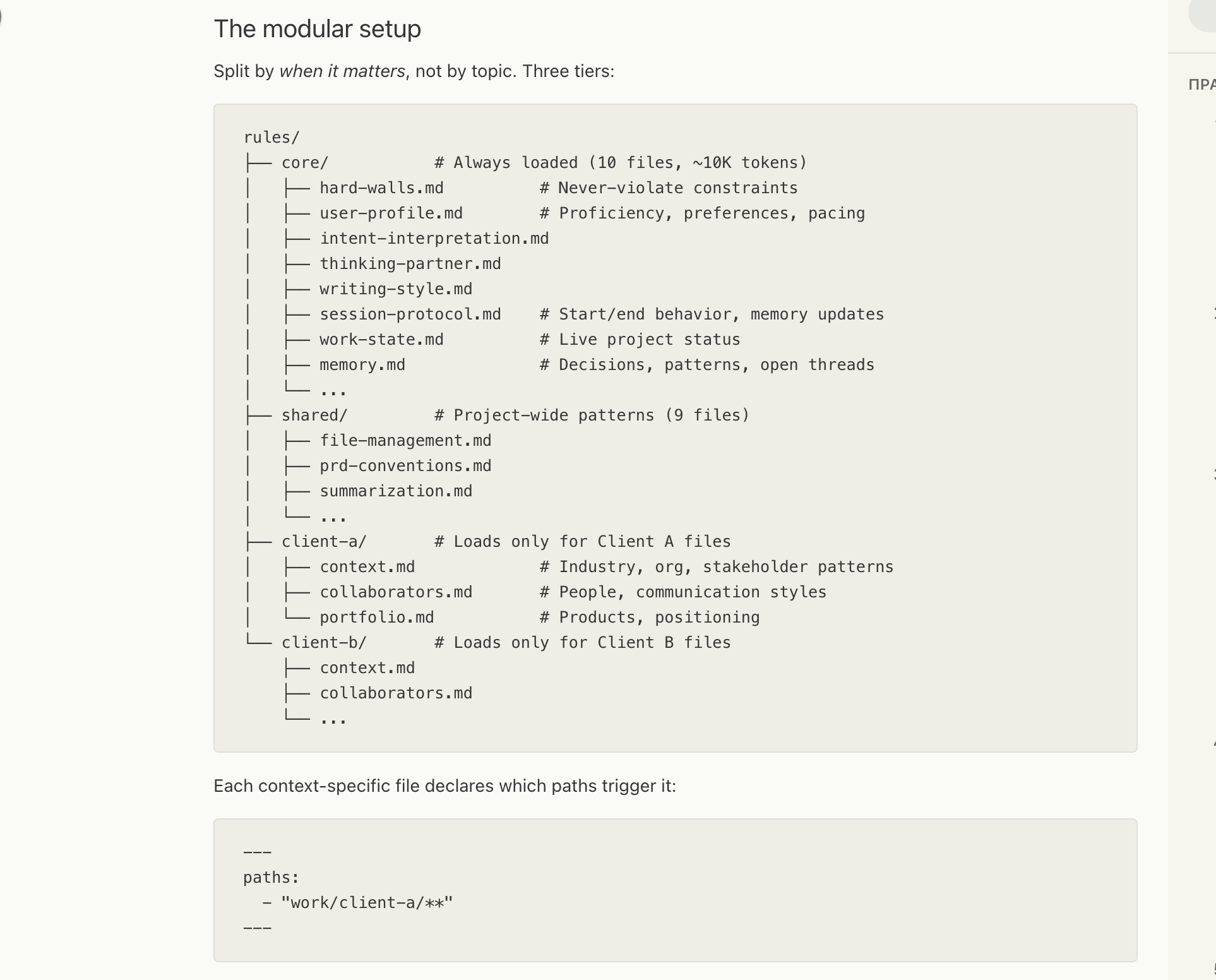
Task: Click the client-b/ folder entry
Action: [x=323, y=642]
